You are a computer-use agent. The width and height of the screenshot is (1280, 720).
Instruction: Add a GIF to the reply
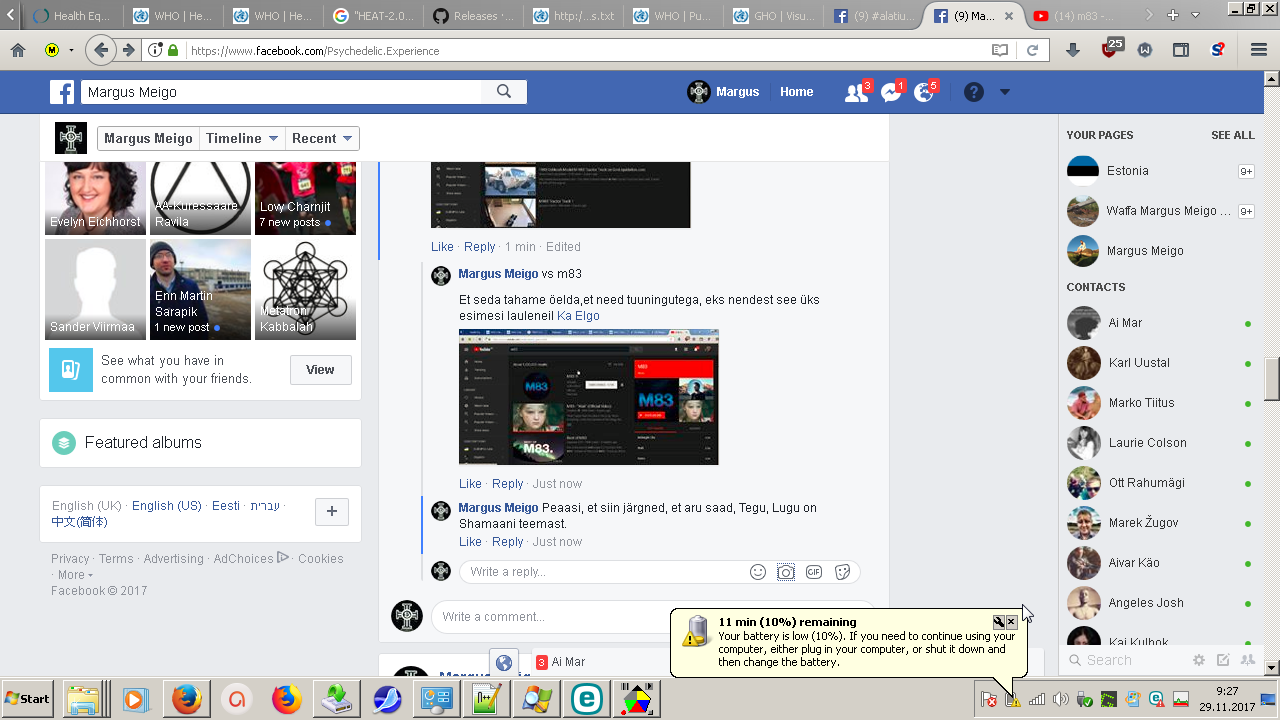pos(814,572)
